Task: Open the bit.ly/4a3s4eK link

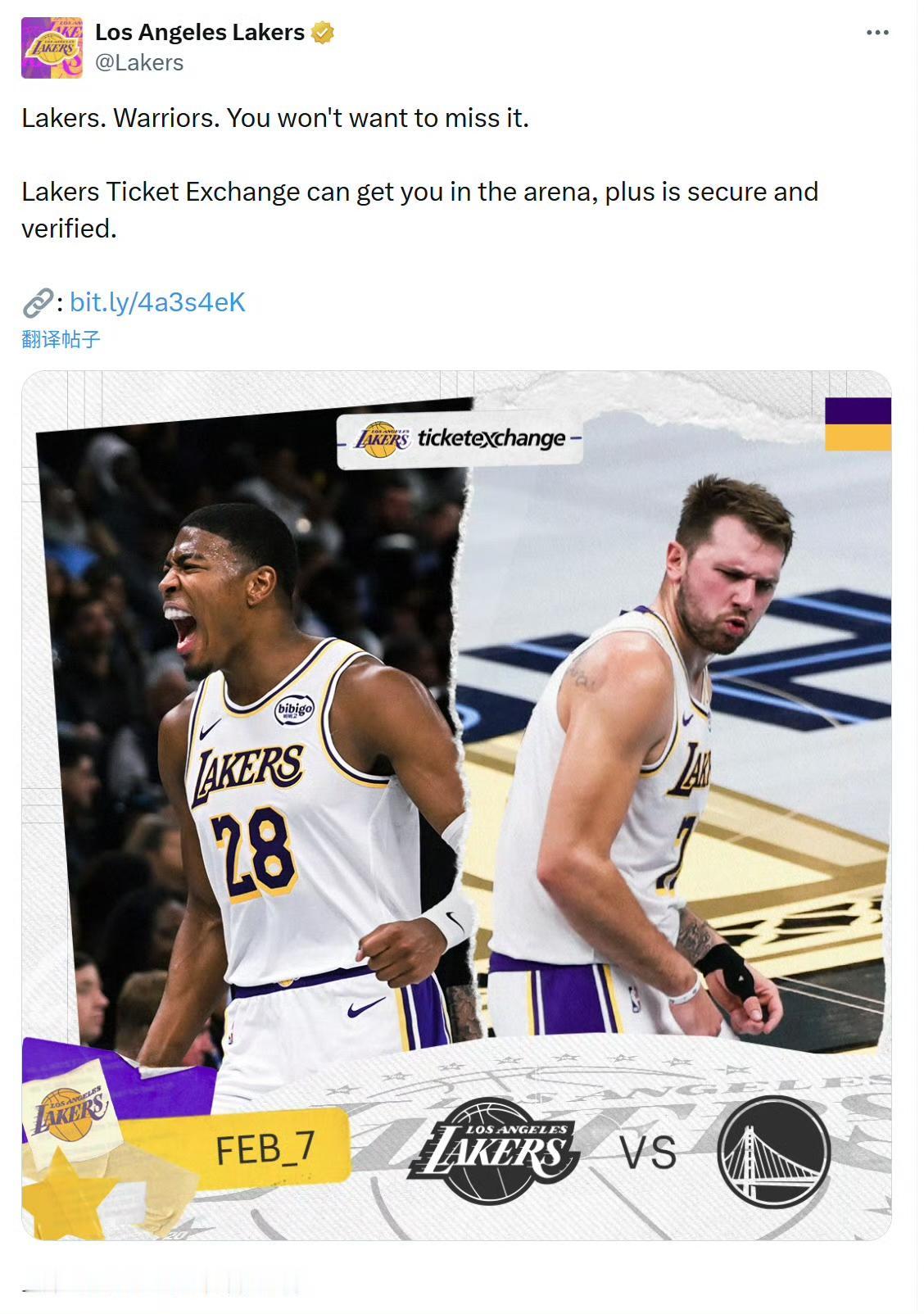Action: click(x=157, y=302)
